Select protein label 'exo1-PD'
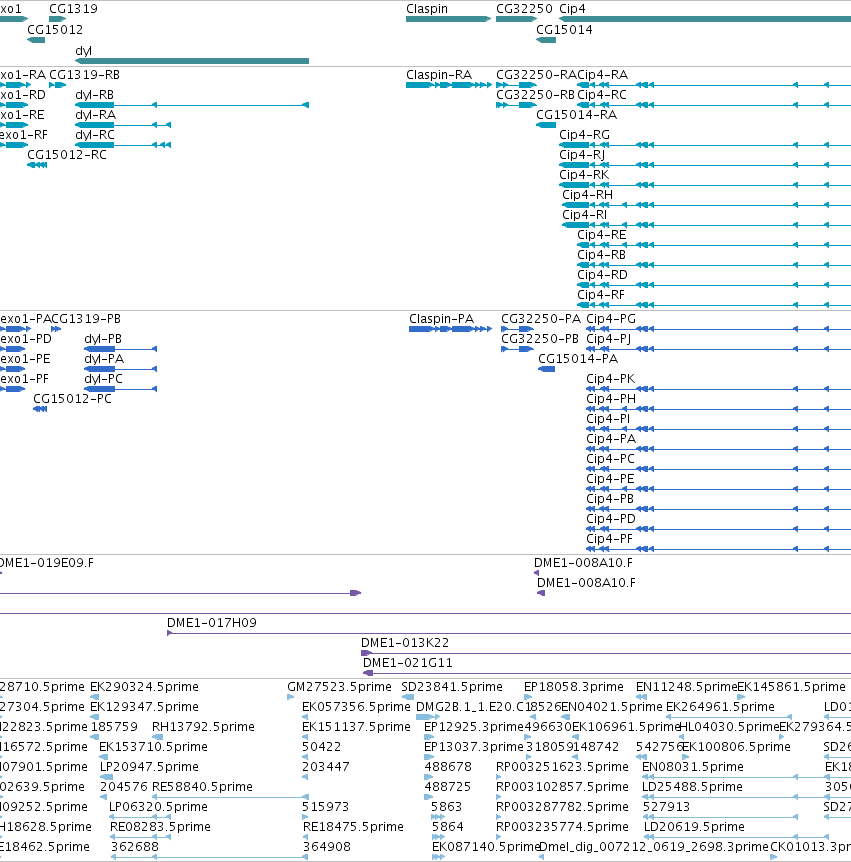This screenshot has width=851, height=862. pyautogui.click(x=26, y=339)
